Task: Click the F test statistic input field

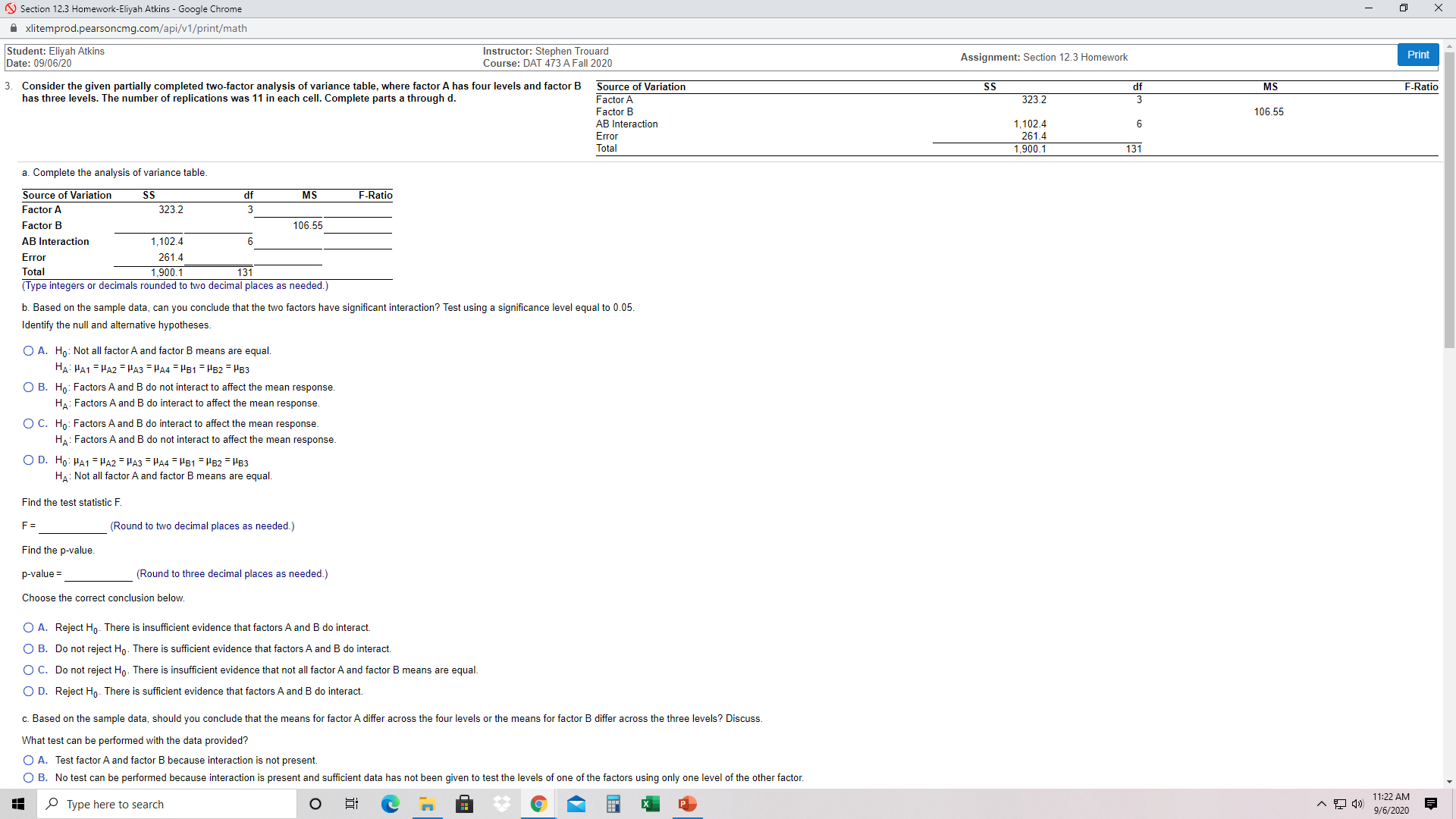Action: pyautogui.click(x=72, y=526)
